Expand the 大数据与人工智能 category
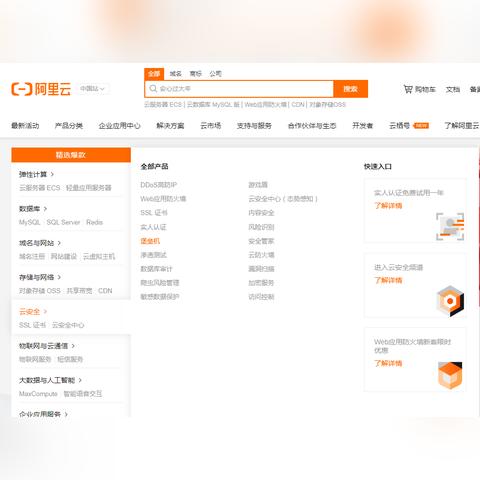The height and width of the screenshot is (480, 480). coord(50,380)
